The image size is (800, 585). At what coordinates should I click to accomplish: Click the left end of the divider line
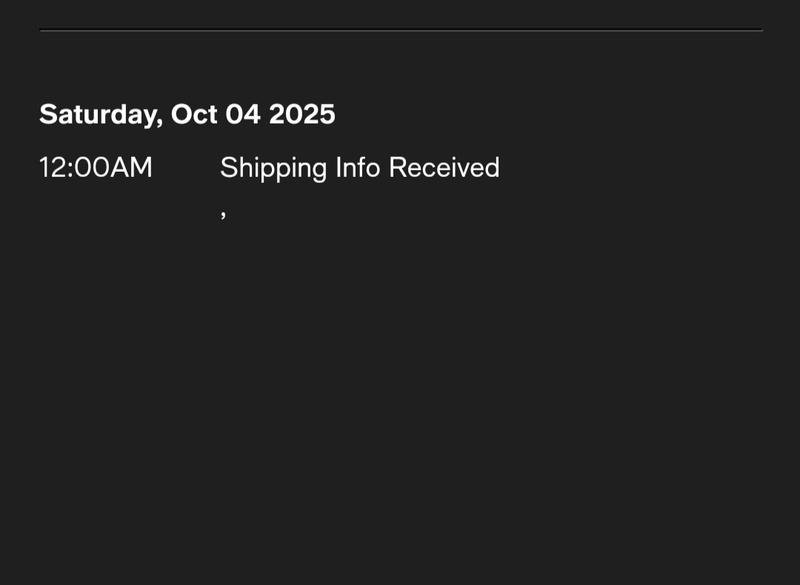pos(42,31)
